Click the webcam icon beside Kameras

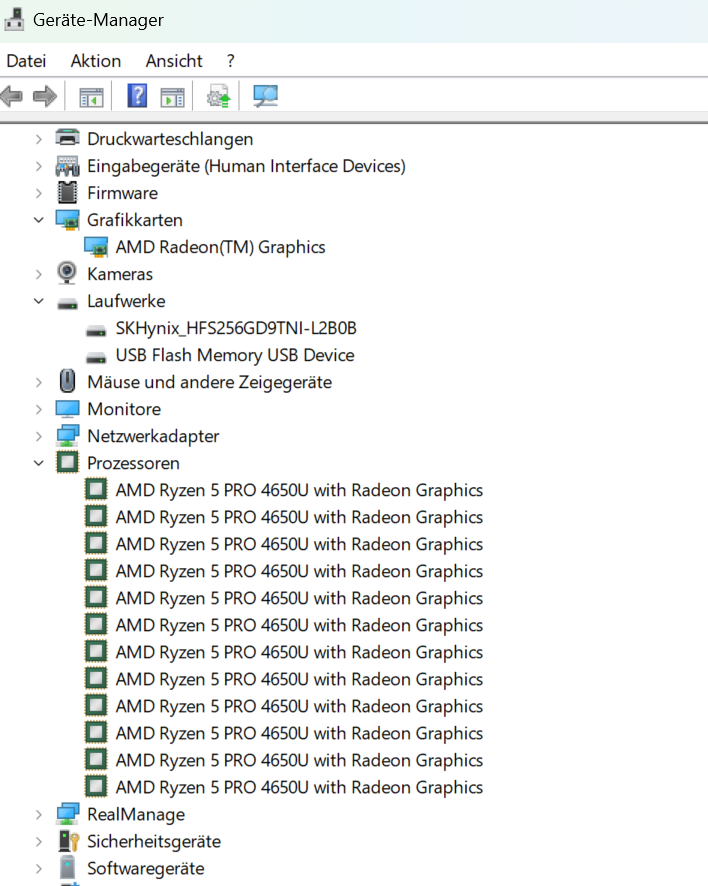pyautogui.click(x=67, y=273)
